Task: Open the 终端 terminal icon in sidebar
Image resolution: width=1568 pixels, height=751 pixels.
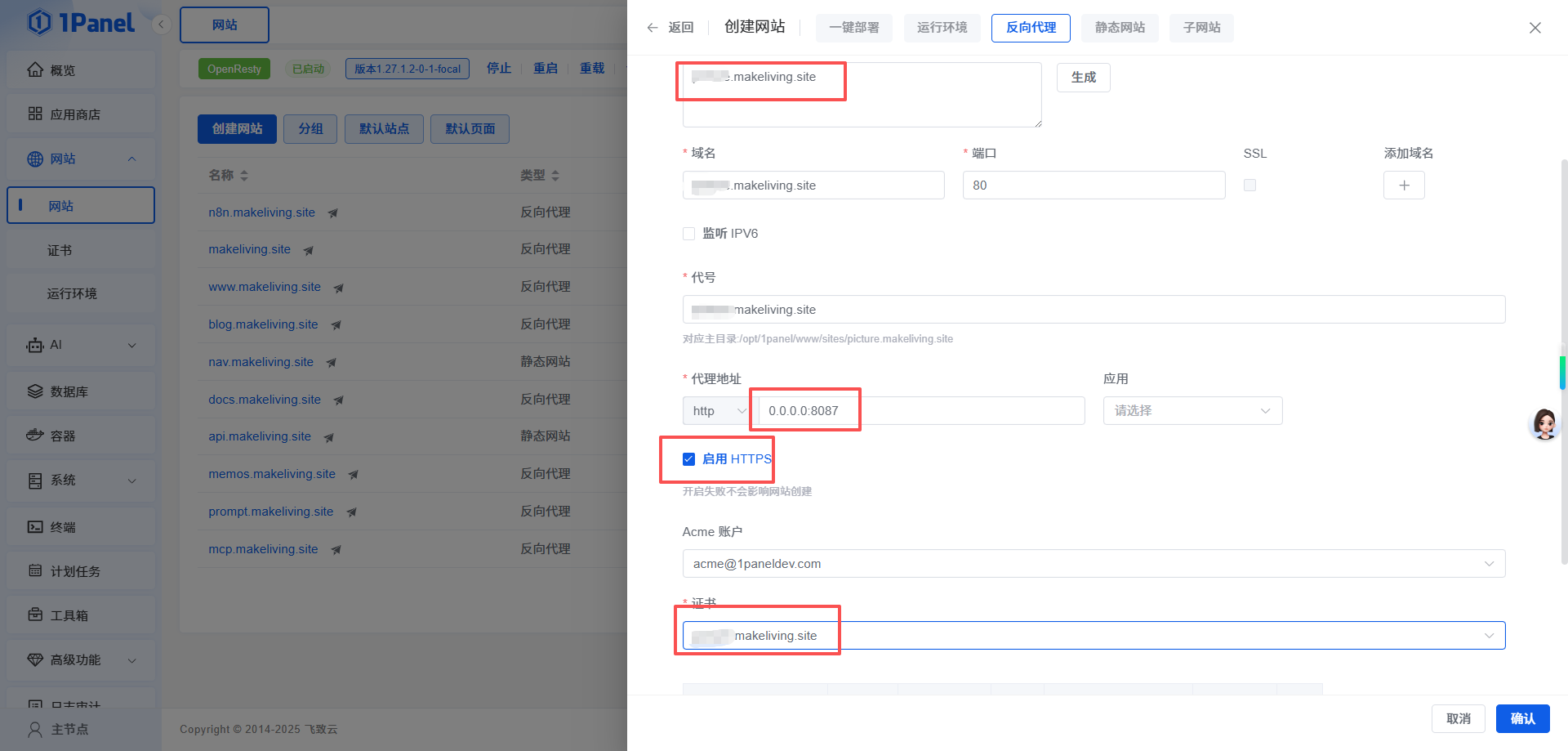Action: (35, 527)
